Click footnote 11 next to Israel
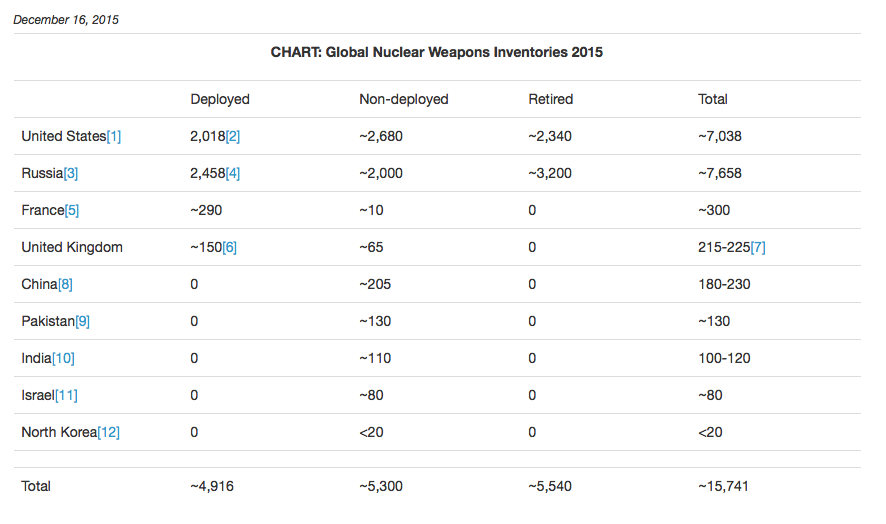 66,395
